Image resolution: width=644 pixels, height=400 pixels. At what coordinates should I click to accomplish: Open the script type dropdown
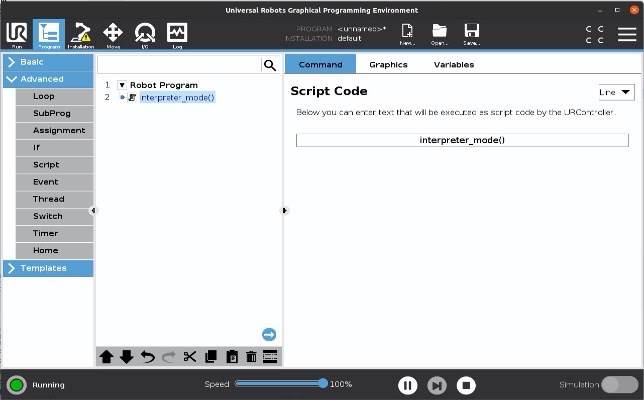[616, 92]
